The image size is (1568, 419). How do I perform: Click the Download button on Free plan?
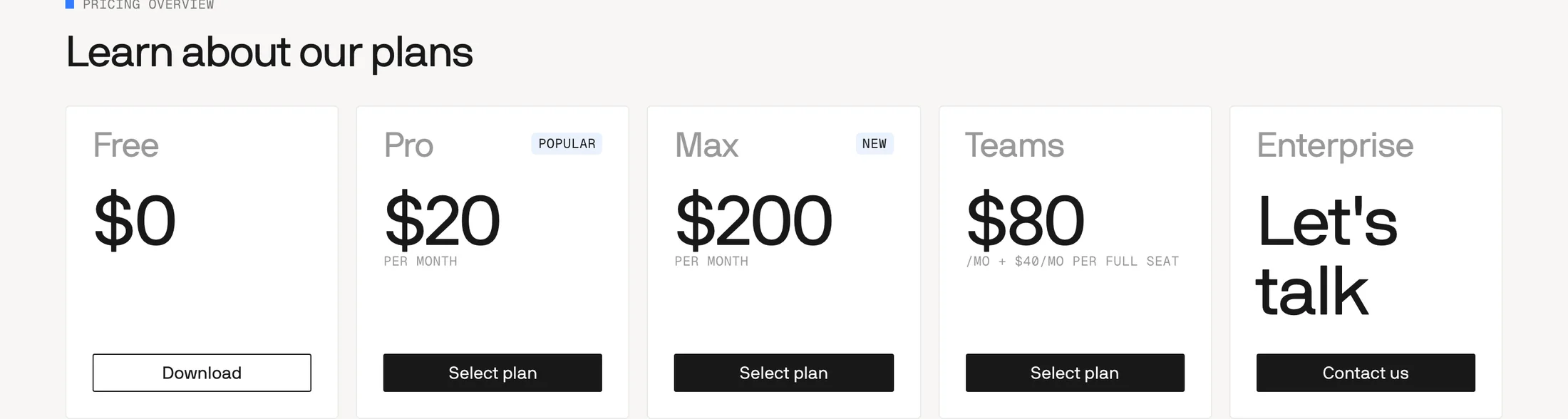click(202, 373)
